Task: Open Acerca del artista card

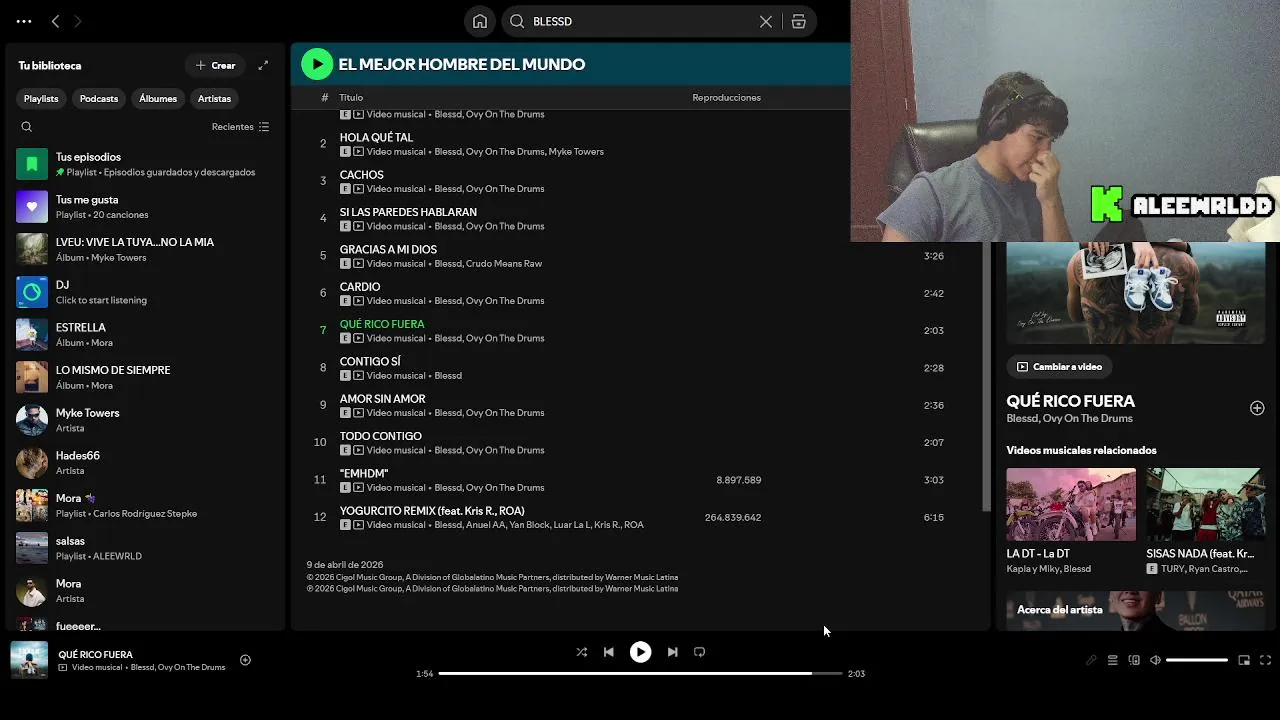Action: click(x=1135, y=611)
